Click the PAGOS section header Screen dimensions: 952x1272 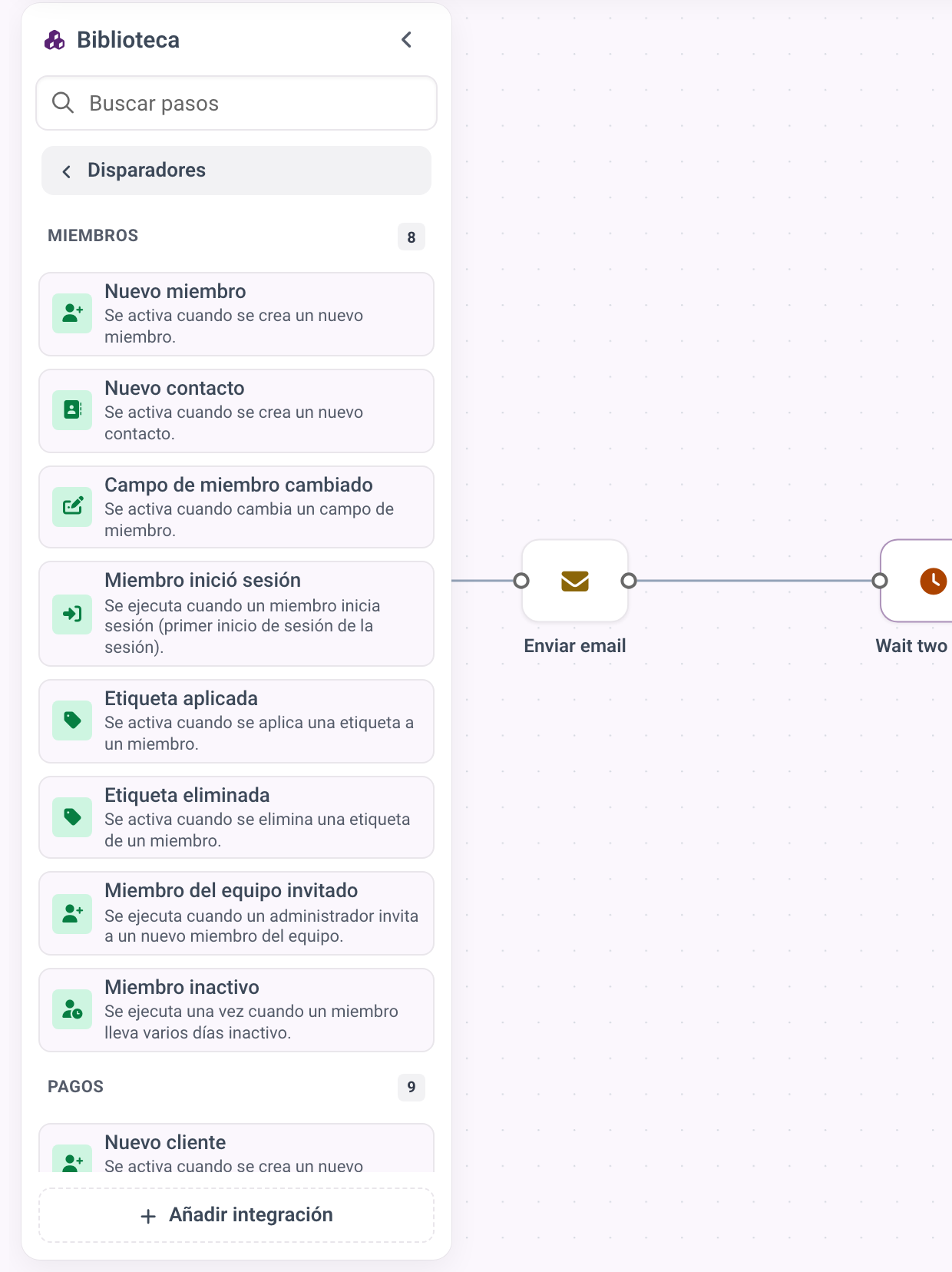(75, 1086)
